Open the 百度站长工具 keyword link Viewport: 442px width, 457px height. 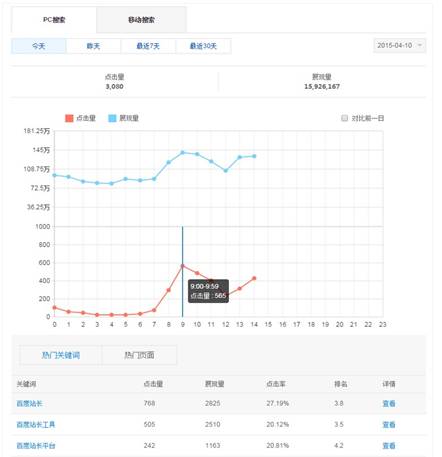coord(36,424)
